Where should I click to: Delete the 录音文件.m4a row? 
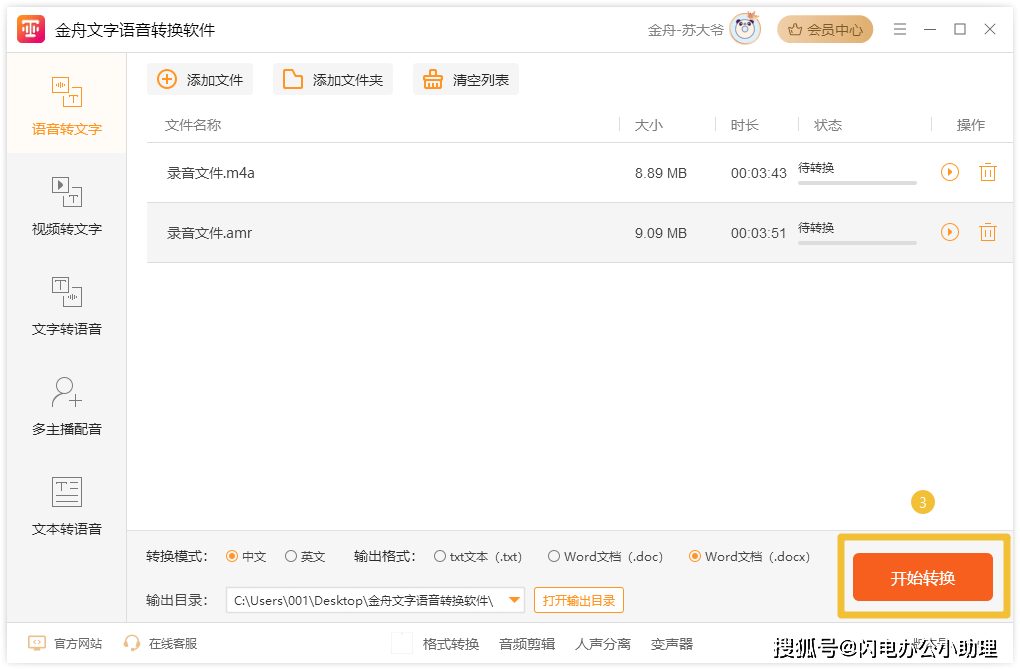click(x=987, y=172)
